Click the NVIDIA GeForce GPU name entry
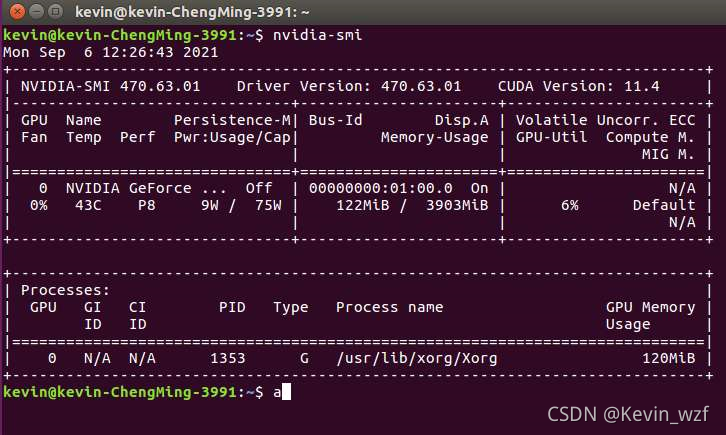 tap(146, 188)
